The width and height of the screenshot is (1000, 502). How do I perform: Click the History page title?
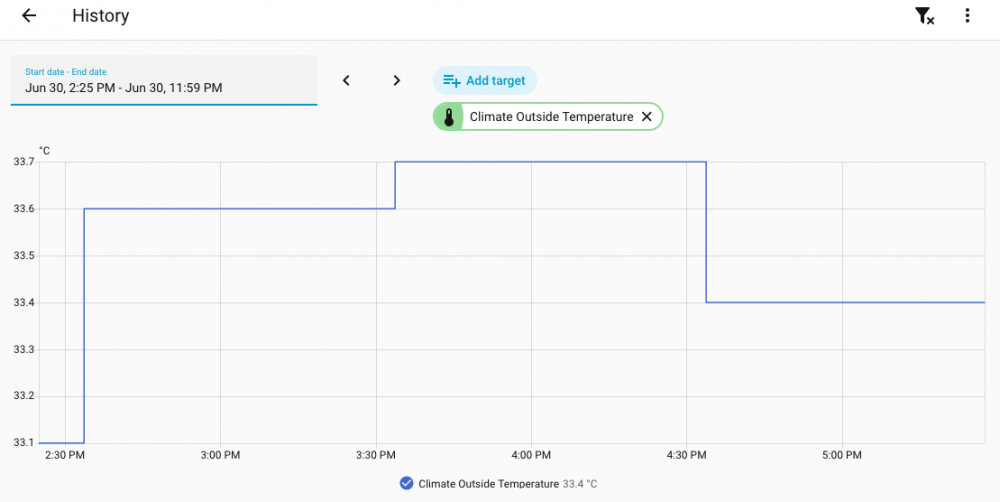click(101, 16)
